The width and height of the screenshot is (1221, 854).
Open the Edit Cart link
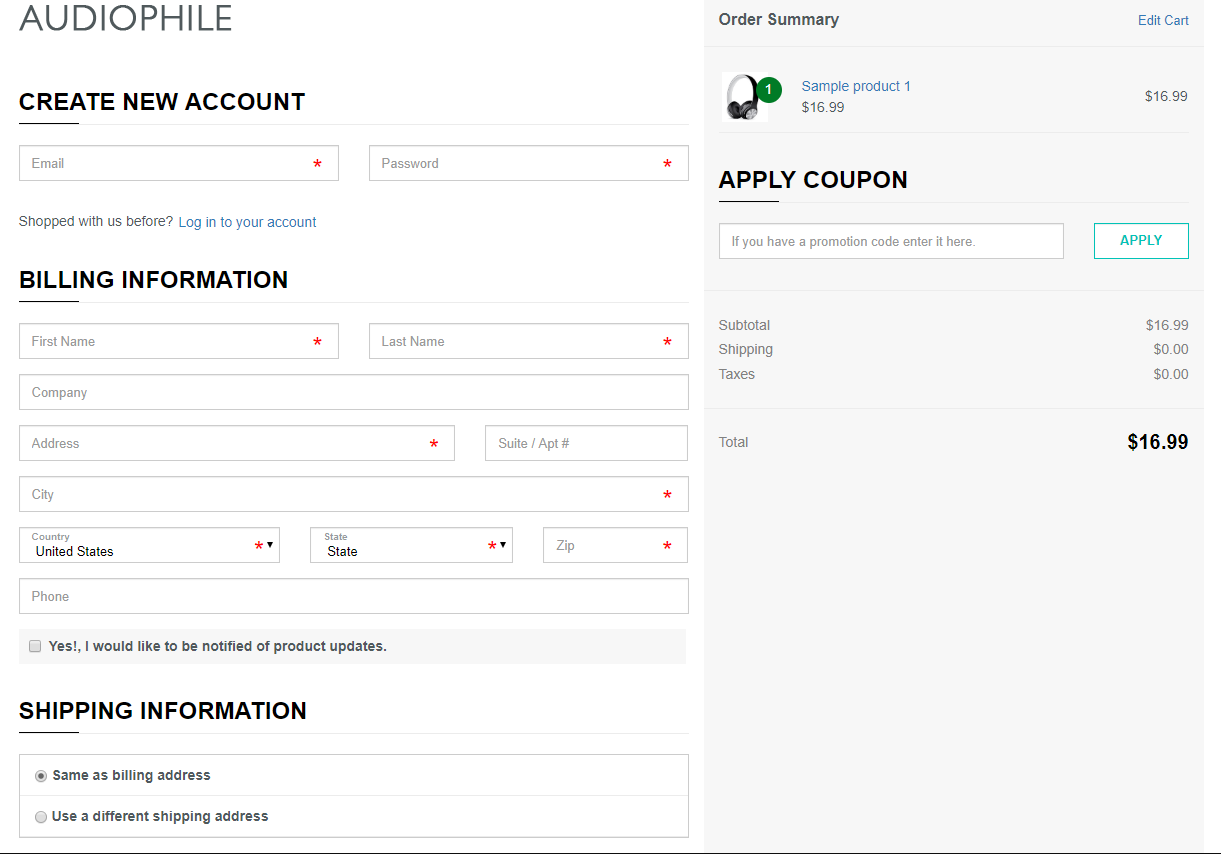[x=1163, y=20]
